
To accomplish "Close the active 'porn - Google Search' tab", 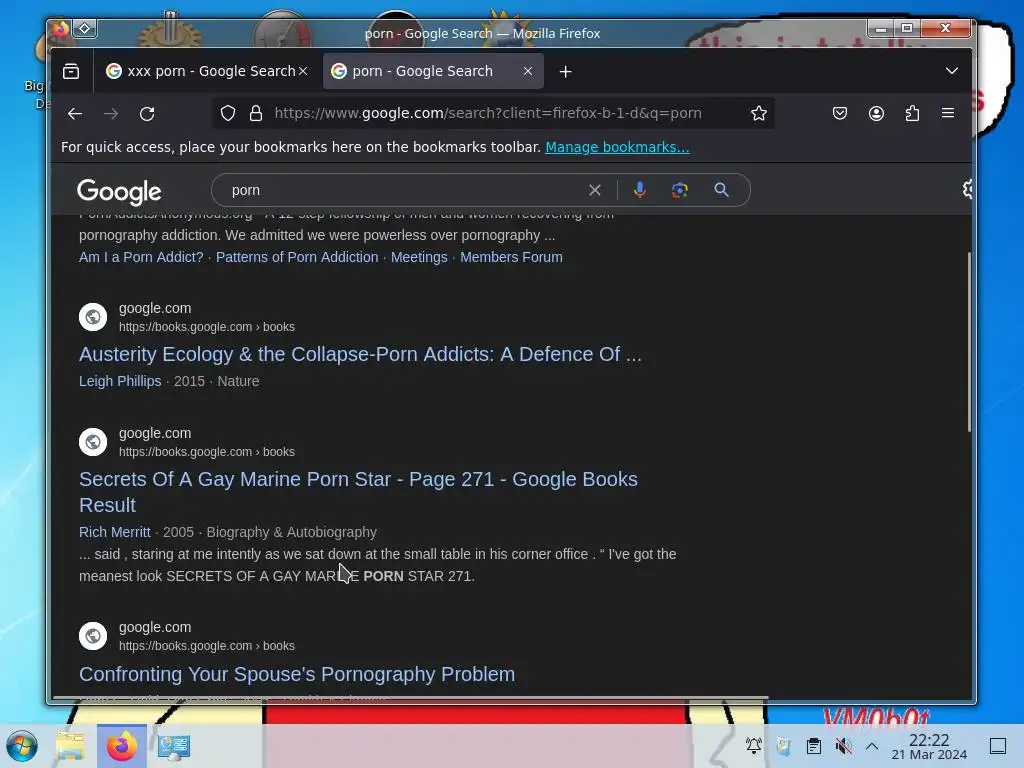I will point(528,71).
